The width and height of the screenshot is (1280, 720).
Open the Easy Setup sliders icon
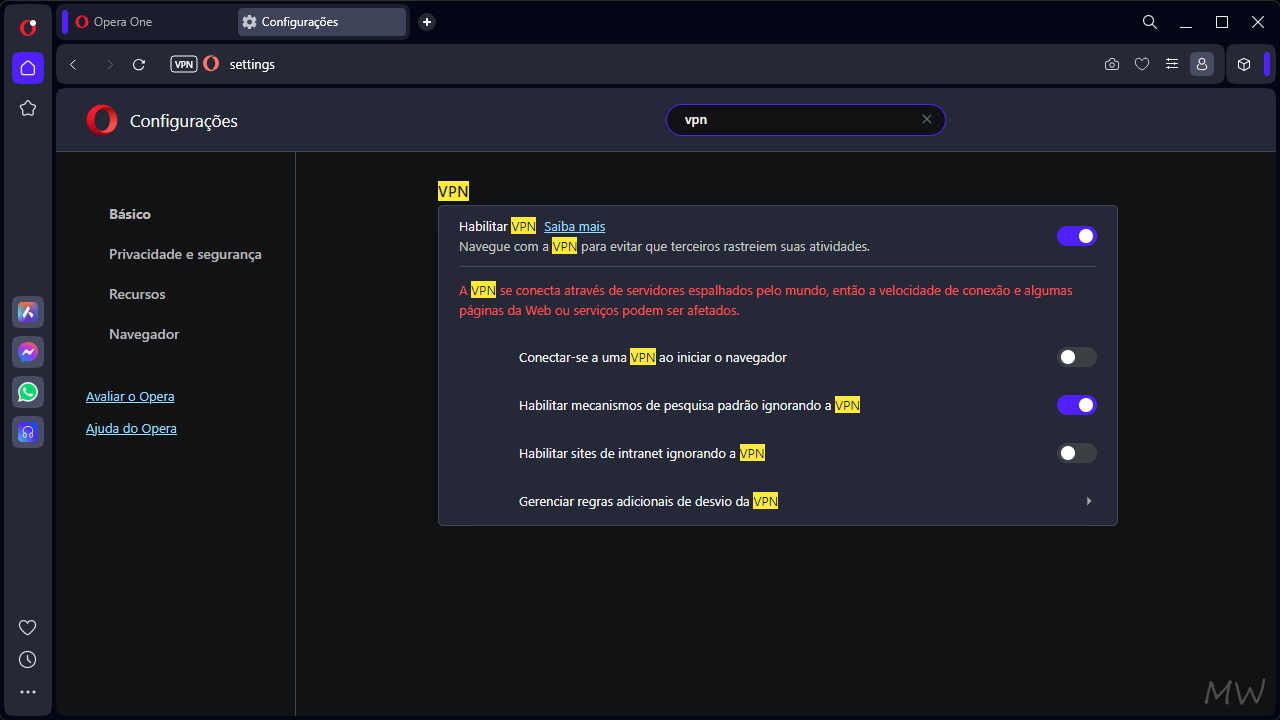[1172, 64]
